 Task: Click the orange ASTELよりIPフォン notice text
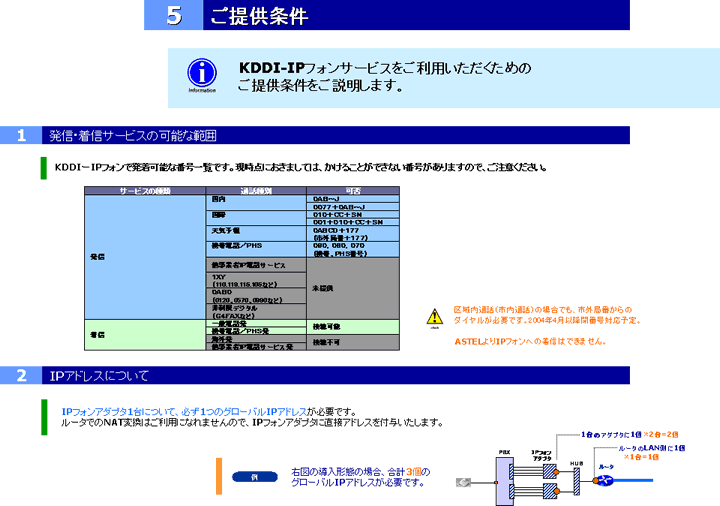(x=530, y=342)
